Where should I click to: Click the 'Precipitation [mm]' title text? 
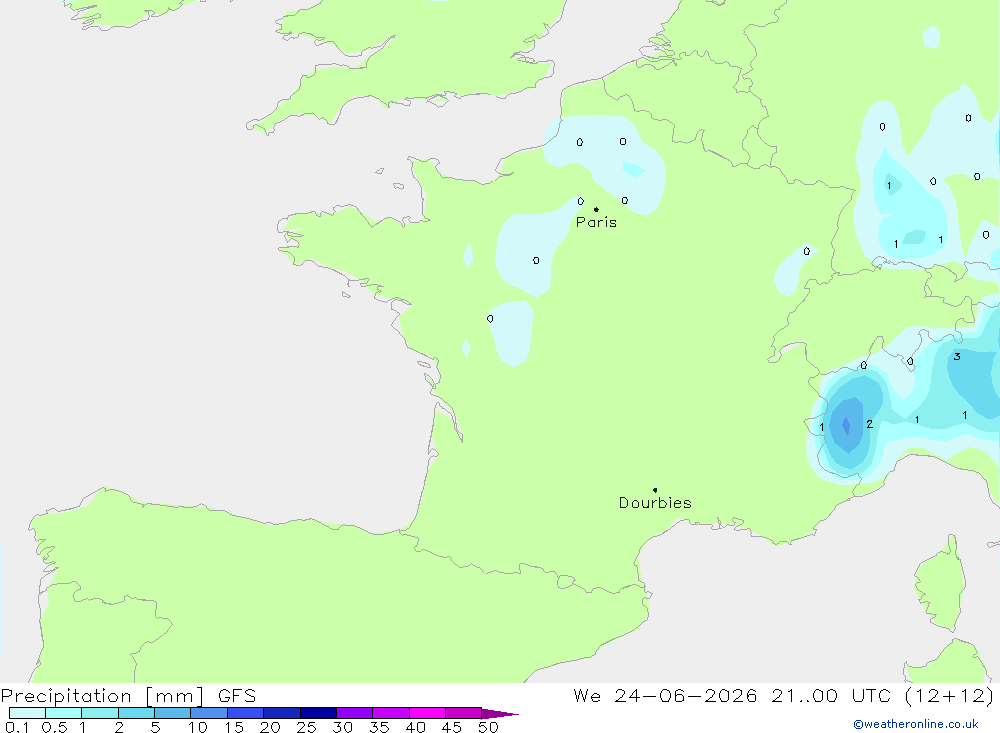click(x=102, y=696)
